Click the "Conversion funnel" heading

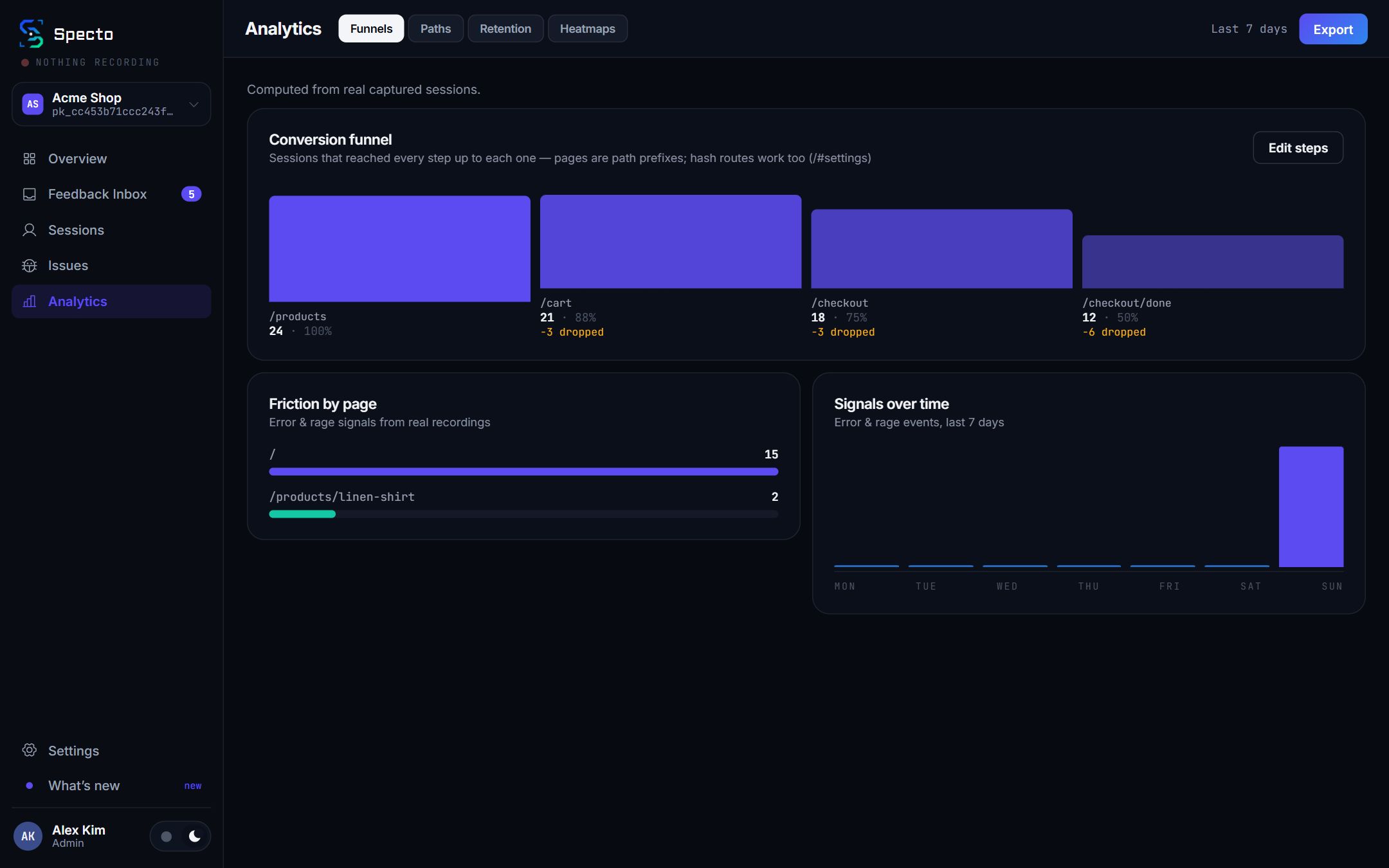click(331, 140)
